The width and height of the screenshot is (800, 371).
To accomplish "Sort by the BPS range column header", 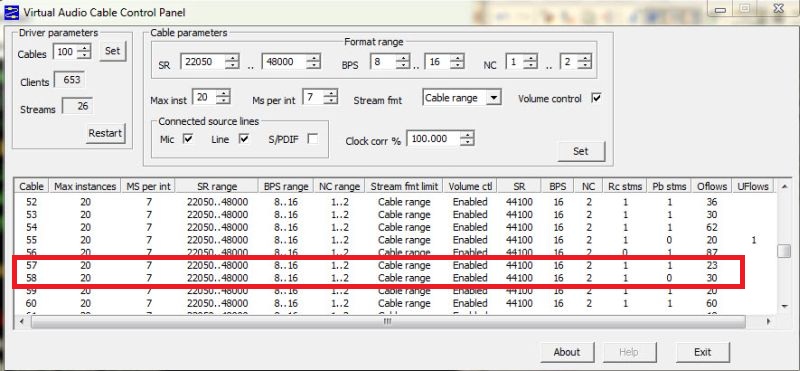I will click(286, 186).
